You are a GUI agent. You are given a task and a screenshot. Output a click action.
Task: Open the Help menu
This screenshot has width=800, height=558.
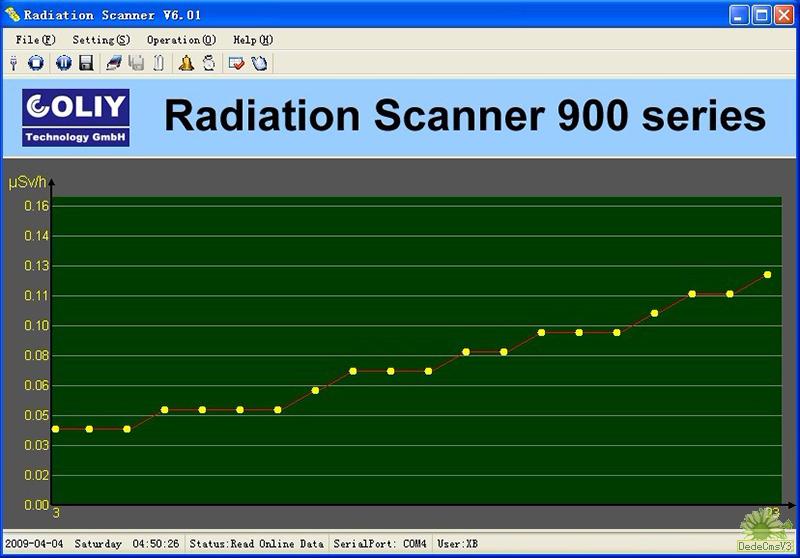pos(252,40)
